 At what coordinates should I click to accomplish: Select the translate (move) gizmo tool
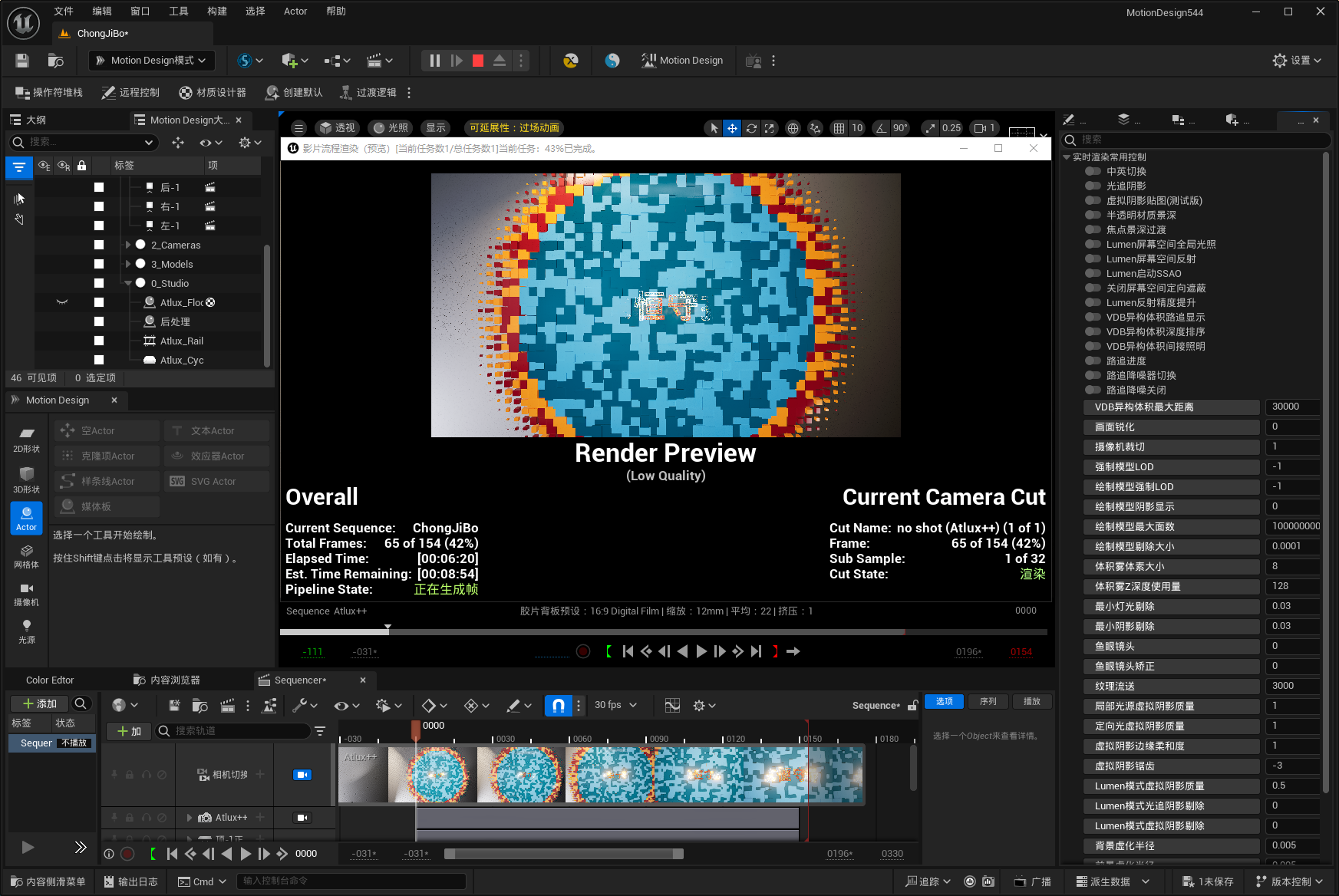pyautogui.click(x=733, y=128)
